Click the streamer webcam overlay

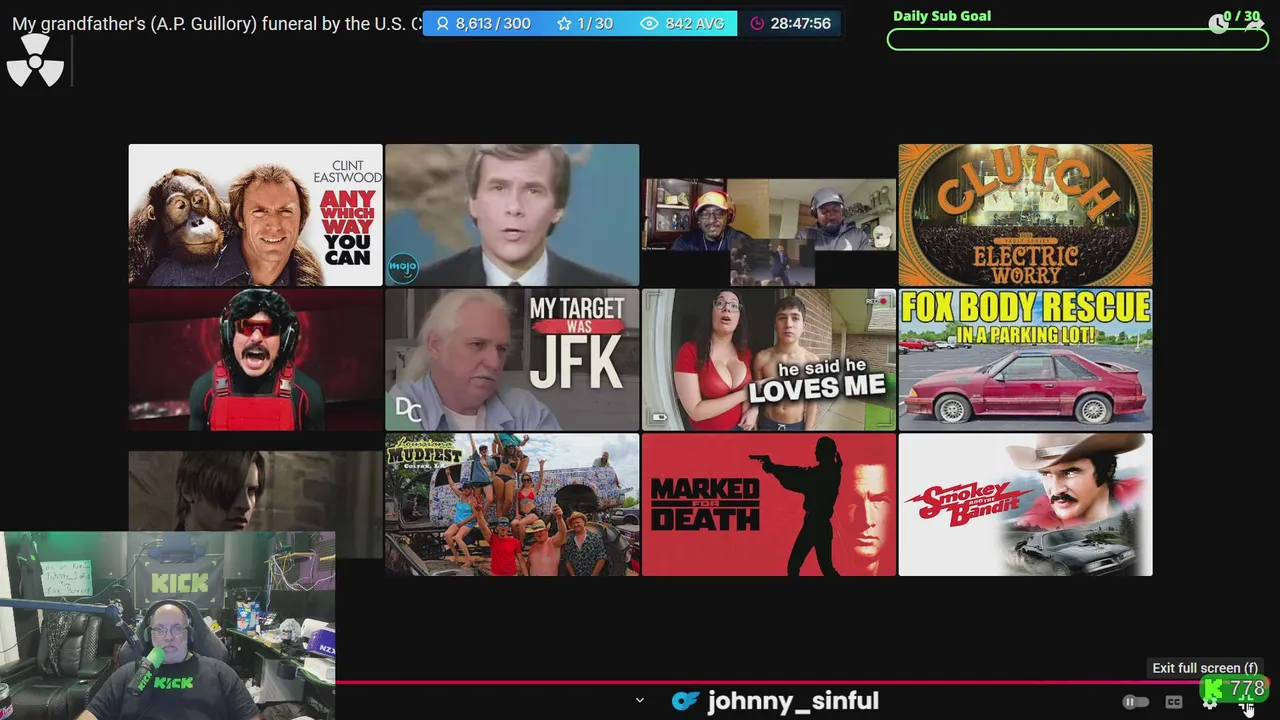coord(167,625)
